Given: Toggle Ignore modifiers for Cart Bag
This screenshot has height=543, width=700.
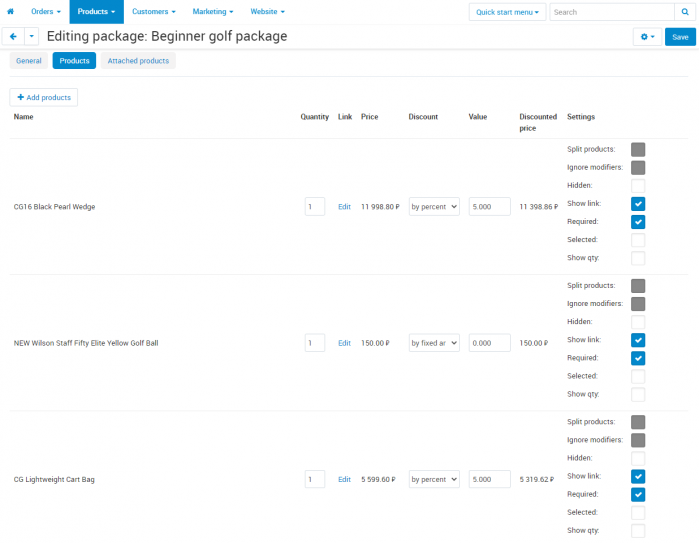Looking at the screenshot, I should [638, 440].
